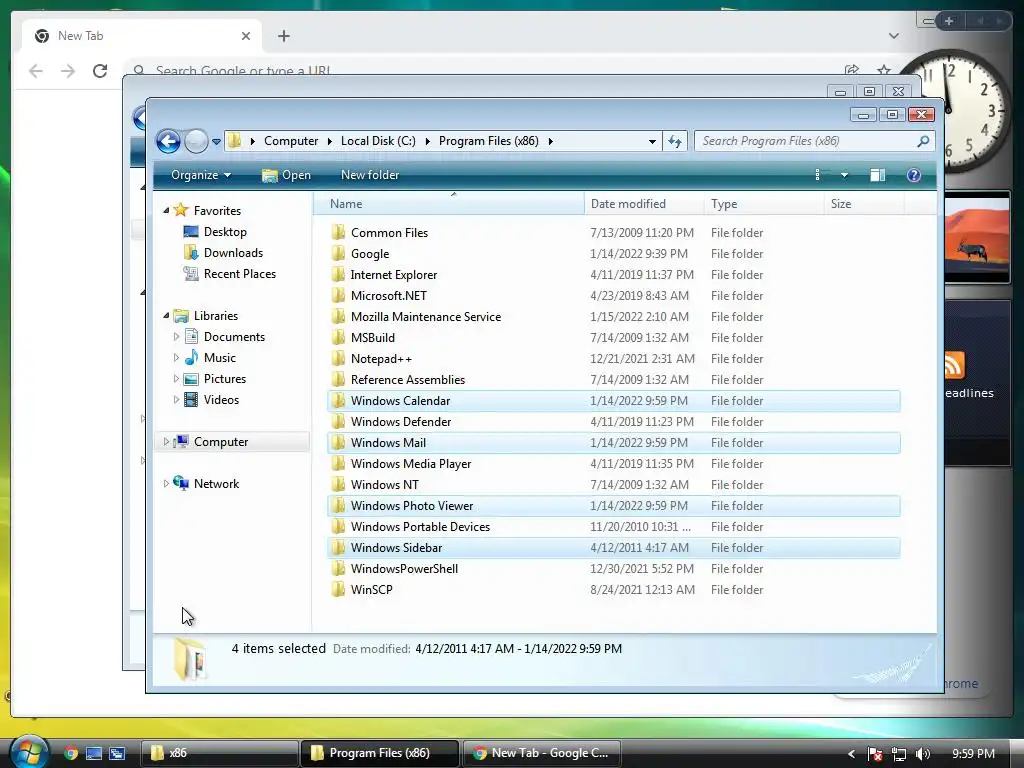Image resolution: width=1024 pixels, height=768 pixels.
Task: Sort by the Size column header
Action: pyautogui.click(x=865, y=204)
